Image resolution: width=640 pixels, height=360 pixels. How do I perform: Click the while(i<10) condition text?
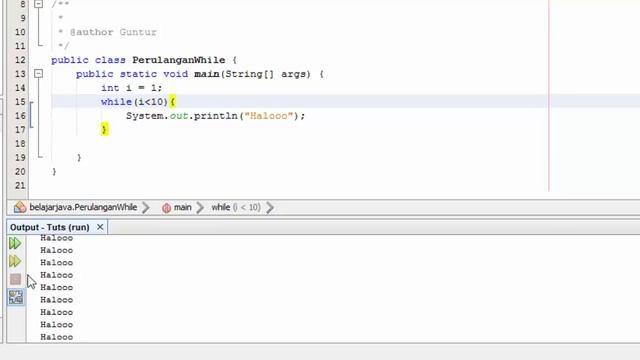(134, 102)
